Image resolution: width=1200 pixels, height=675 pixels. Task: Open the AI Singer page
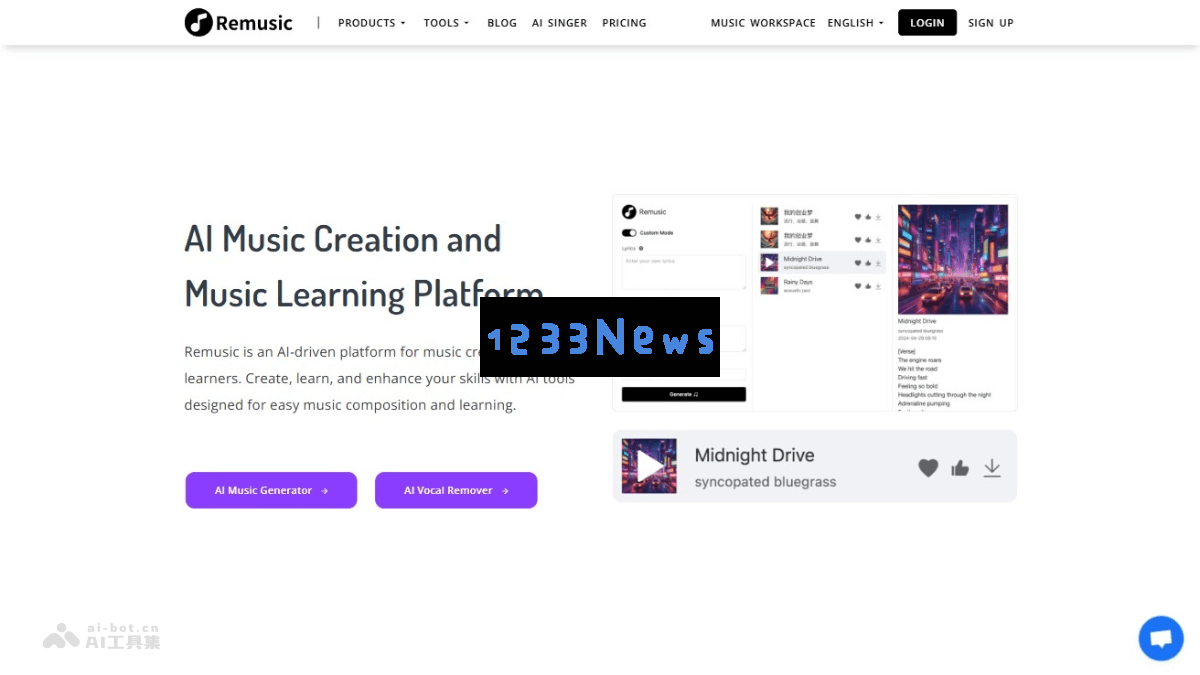click(560, 23)
